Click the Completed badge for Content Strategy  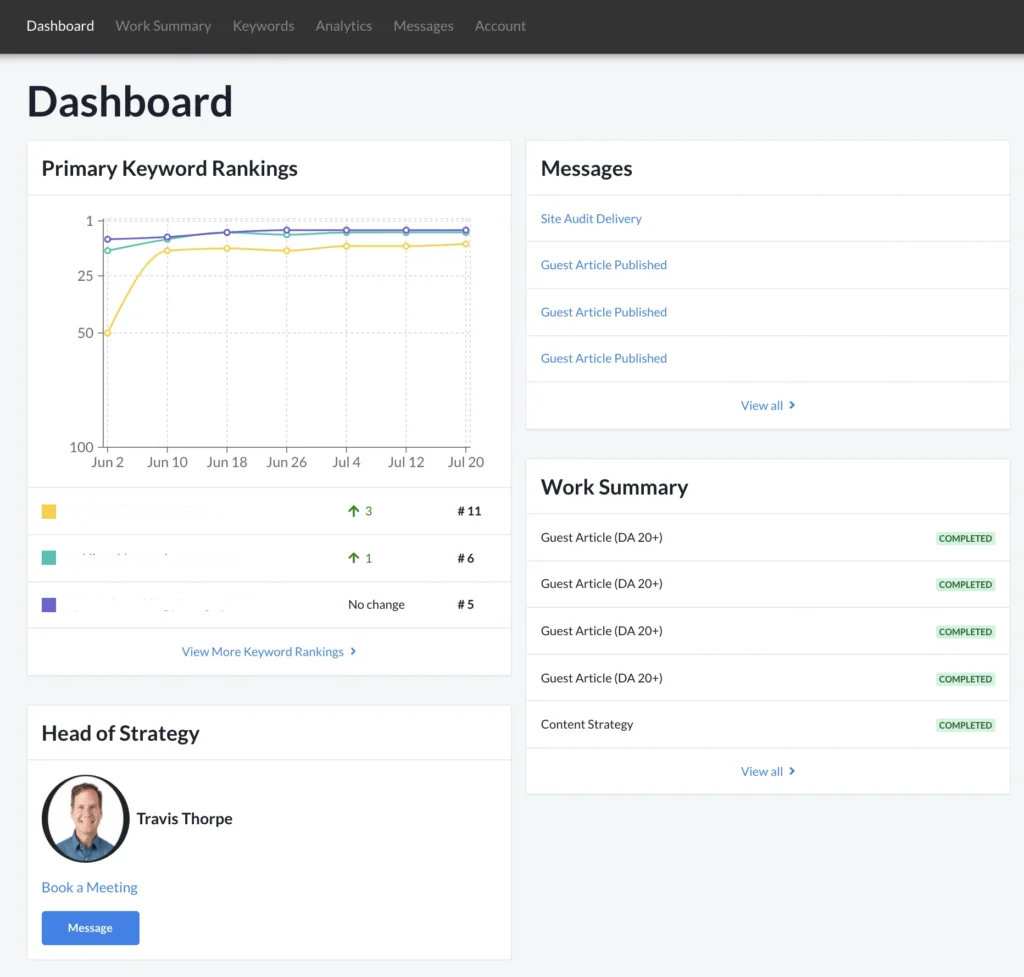(965, 725)
